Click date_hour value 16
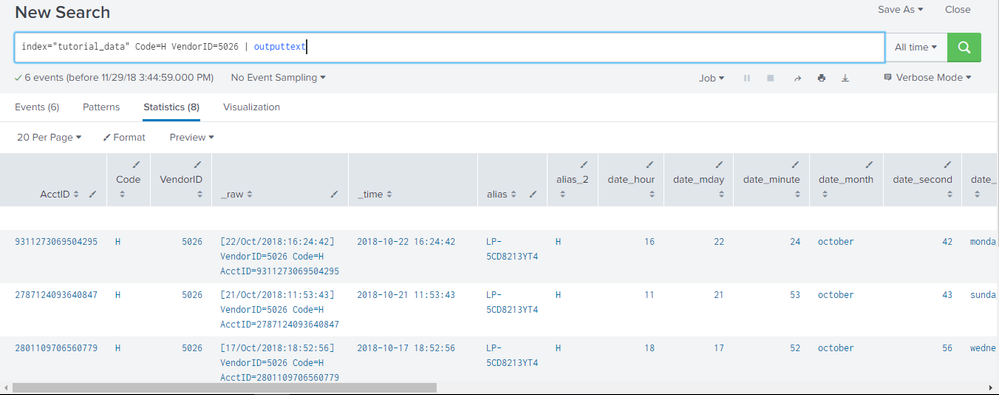Viewport: 999px width, 395px height. click(649, 241)
